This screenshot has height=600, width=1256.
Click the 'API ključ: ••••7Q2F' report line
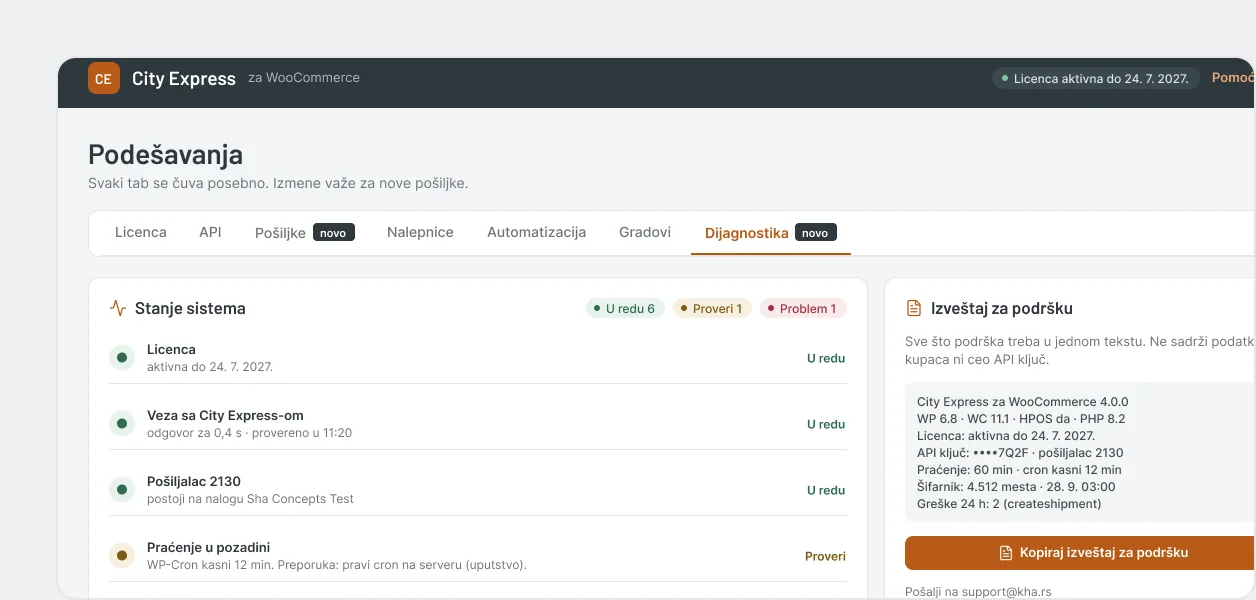(1020, 453)
